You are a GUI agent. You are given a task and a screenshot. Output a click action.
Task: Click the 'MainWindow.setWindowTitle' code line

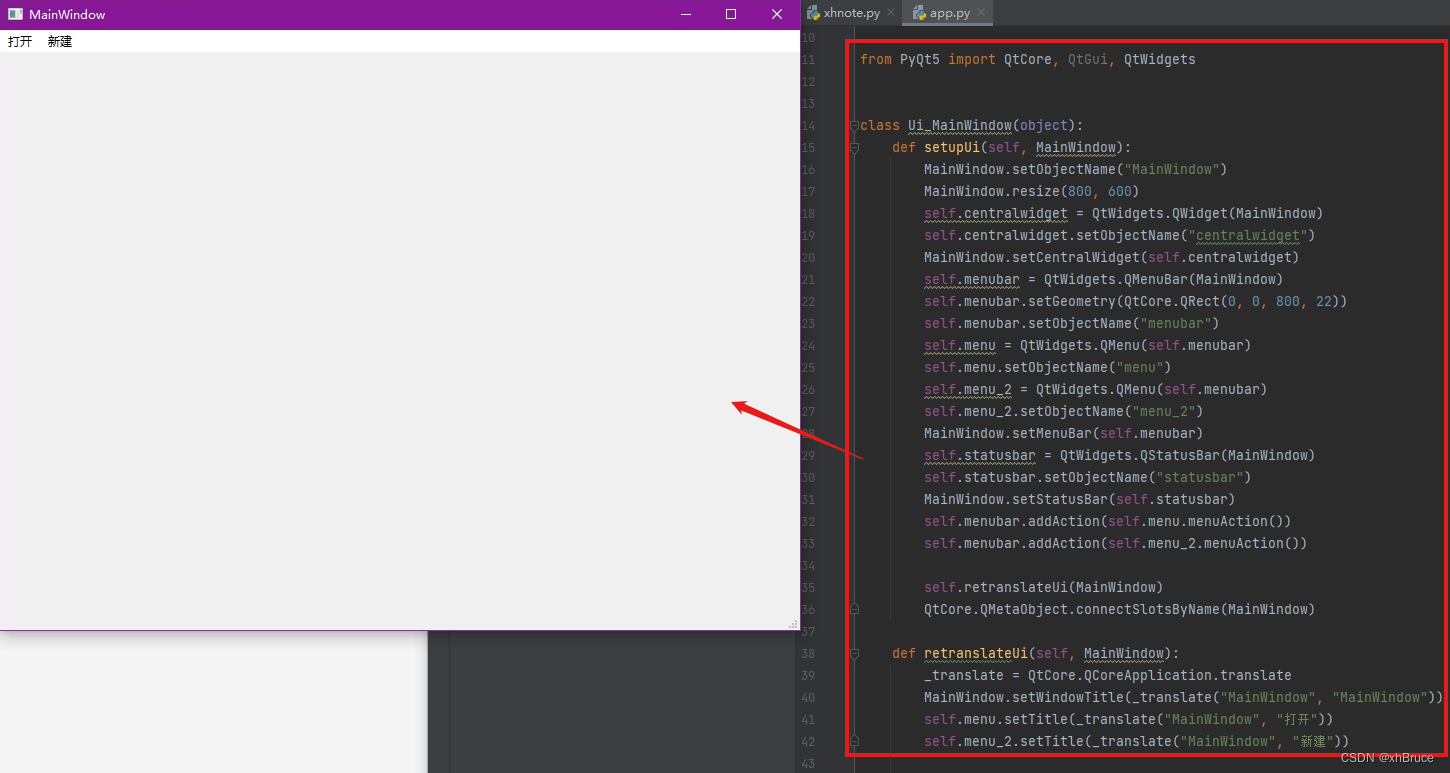pyautogui.click(x=1184, y=697)
